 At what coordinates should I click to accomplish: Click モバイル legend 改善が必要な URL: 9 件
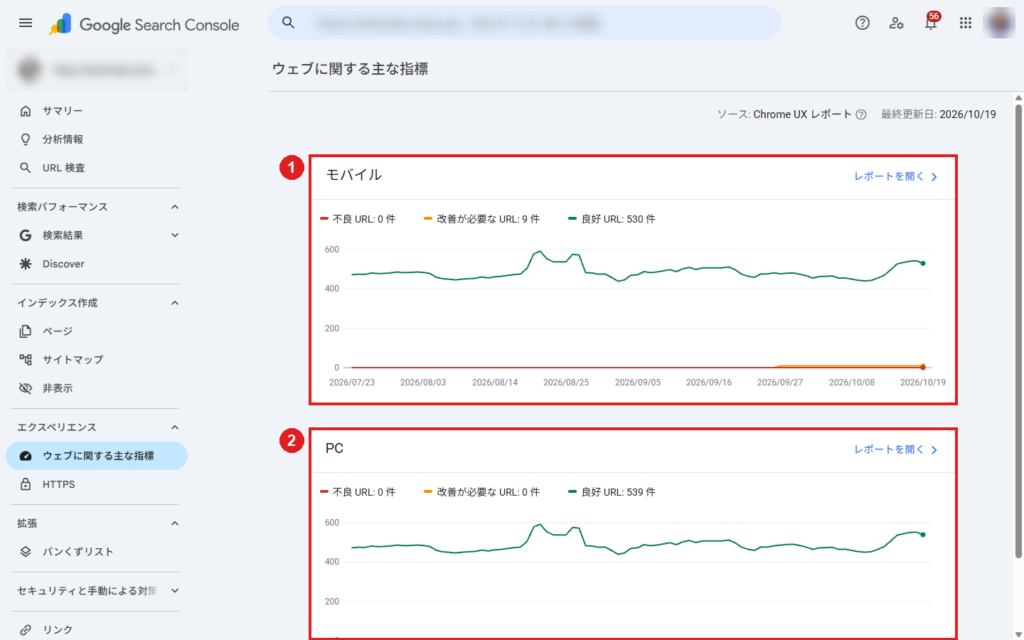point(482,219)
